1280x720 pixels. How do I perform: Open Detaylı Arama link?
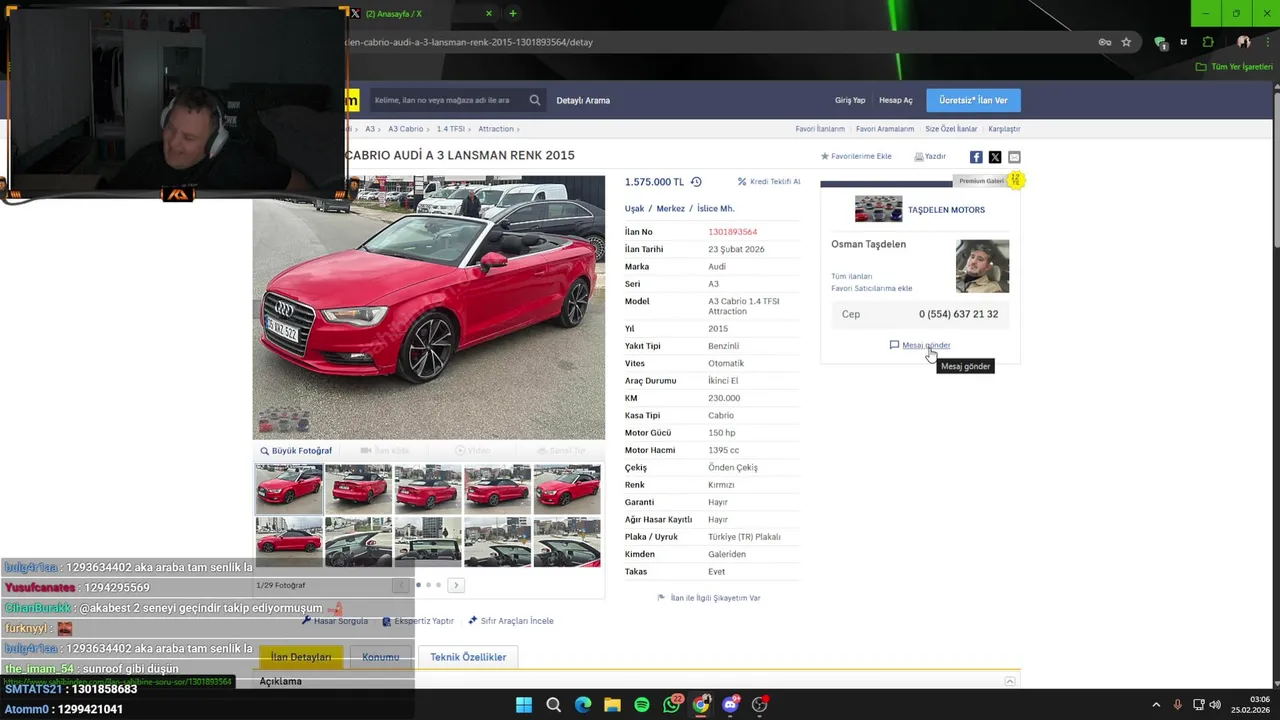(x=583, y=100)
